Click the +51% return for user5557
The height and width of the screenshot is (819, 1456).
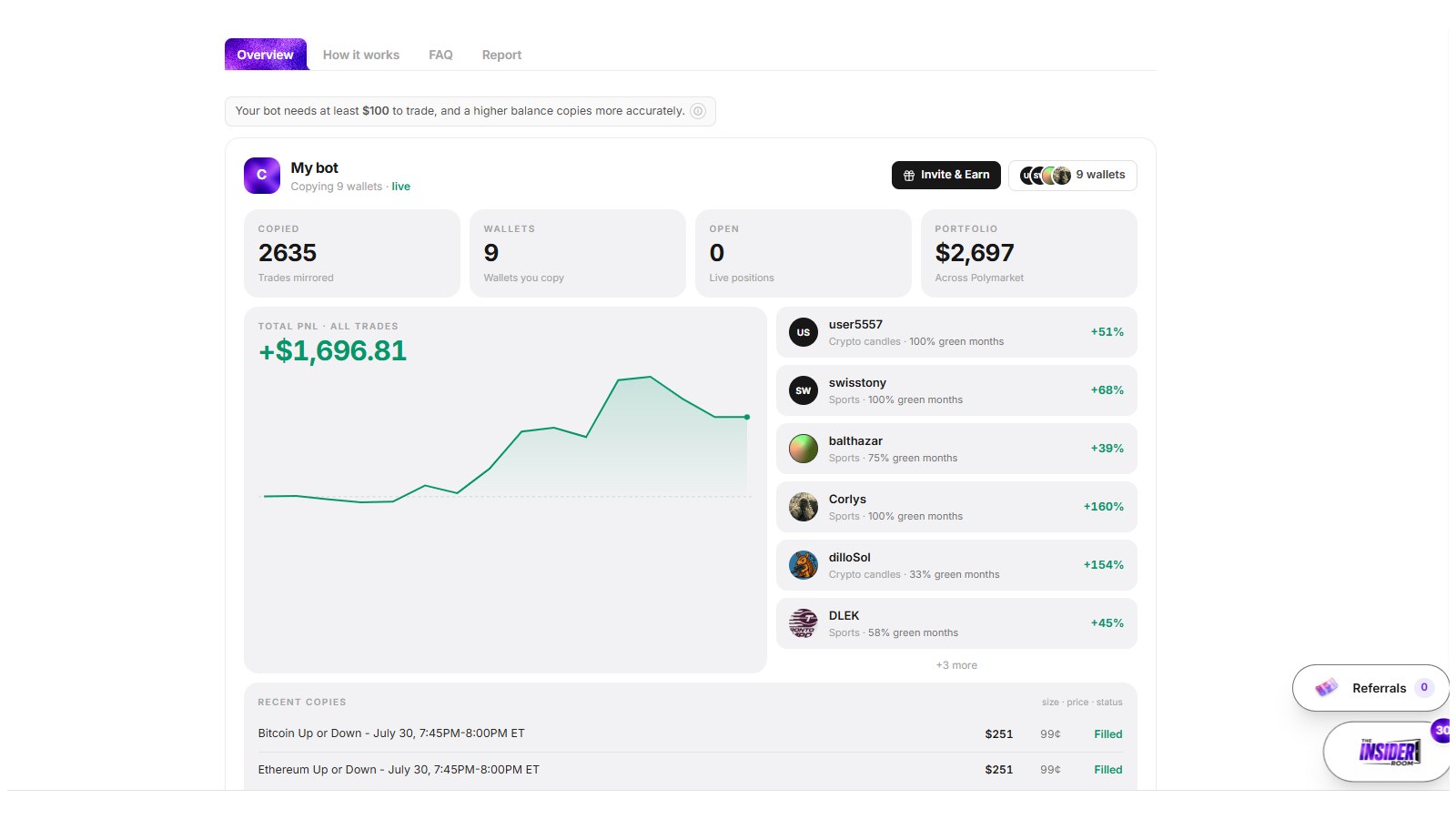(x=1107, y=332)
